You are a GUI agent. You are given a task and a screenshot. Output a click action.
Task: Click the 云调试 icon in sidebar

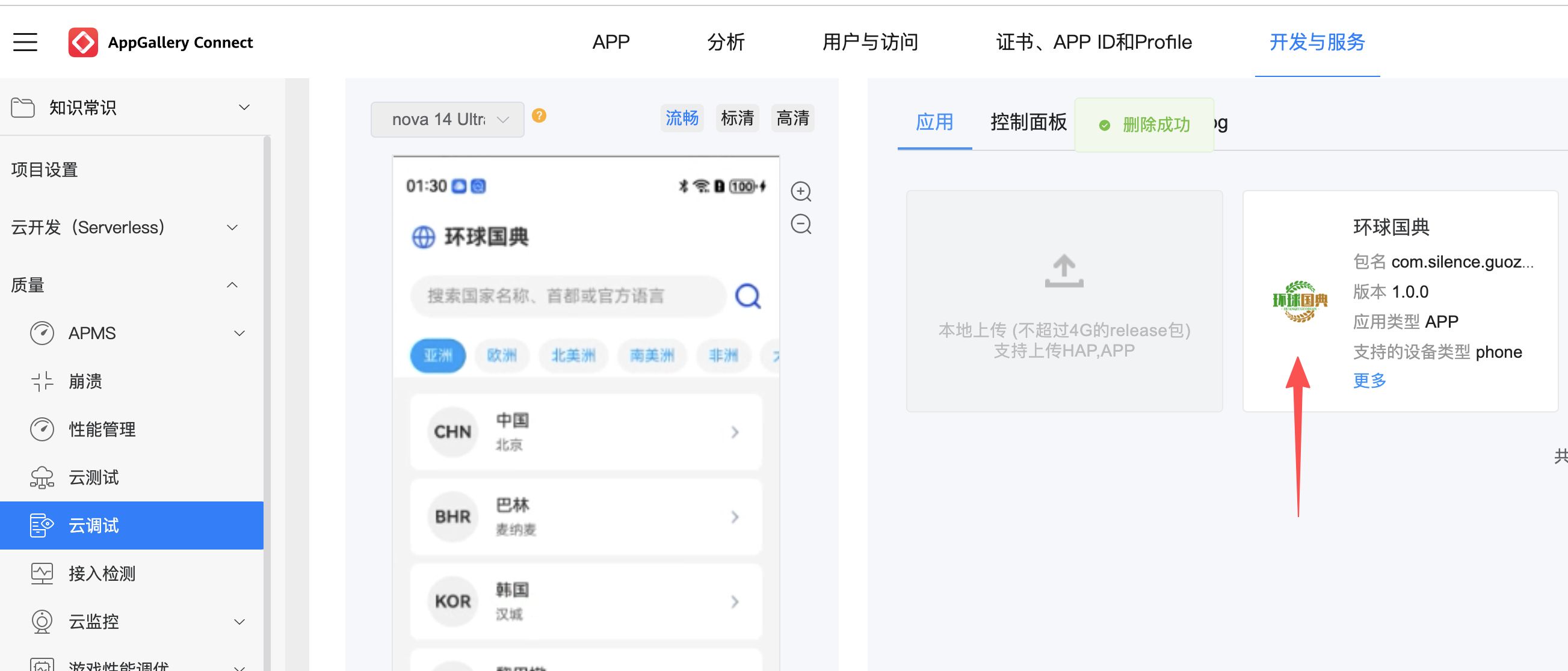(42, 525)
